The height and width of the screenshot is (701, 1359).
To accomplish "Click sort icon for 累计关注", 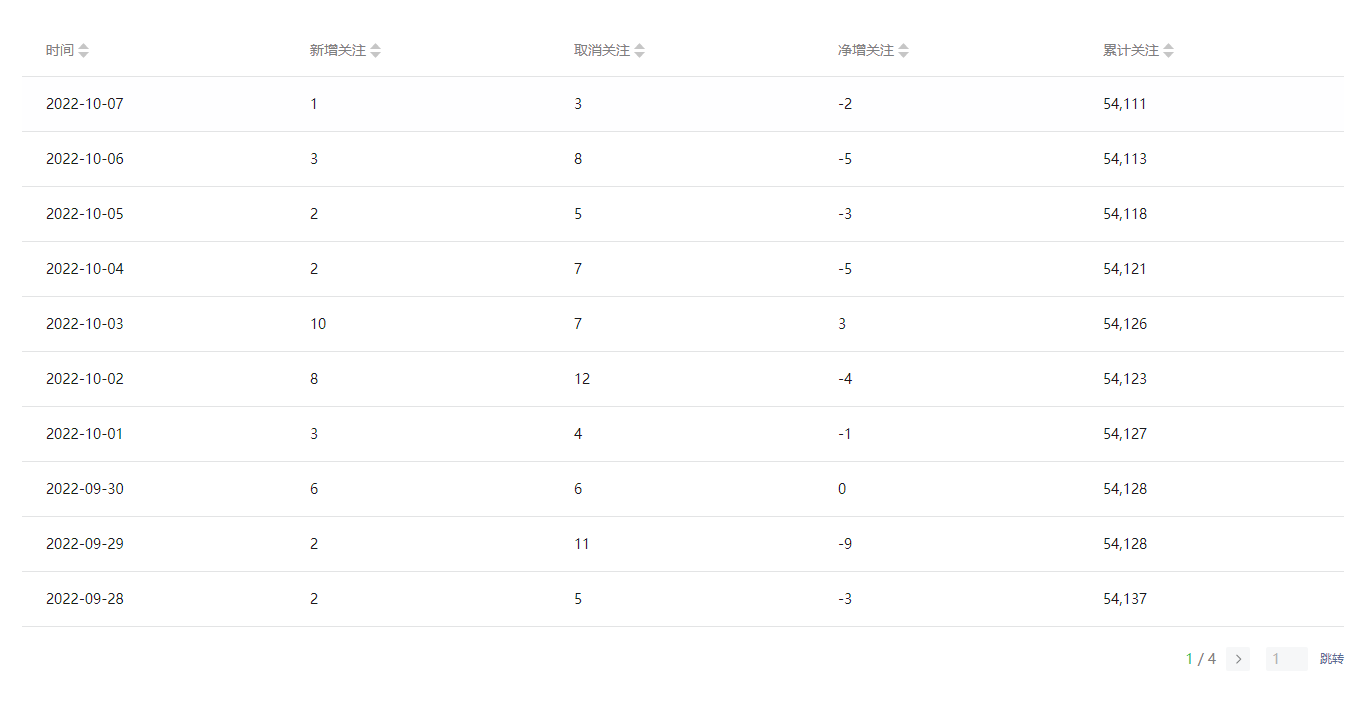I will (x=1169, y=51).
